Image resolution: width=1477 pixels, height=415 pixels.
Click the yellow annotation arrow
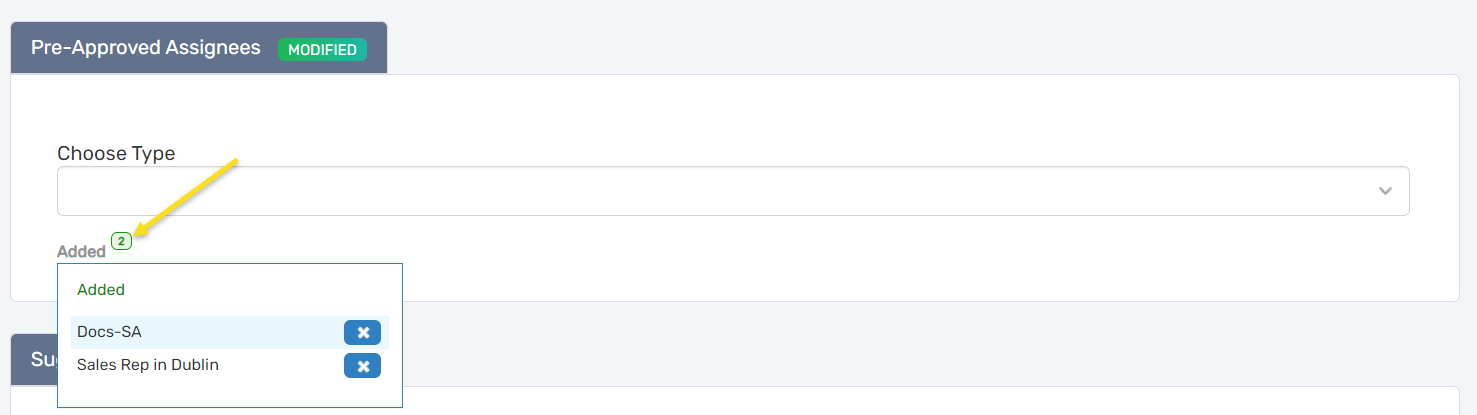tap(188, 196)
